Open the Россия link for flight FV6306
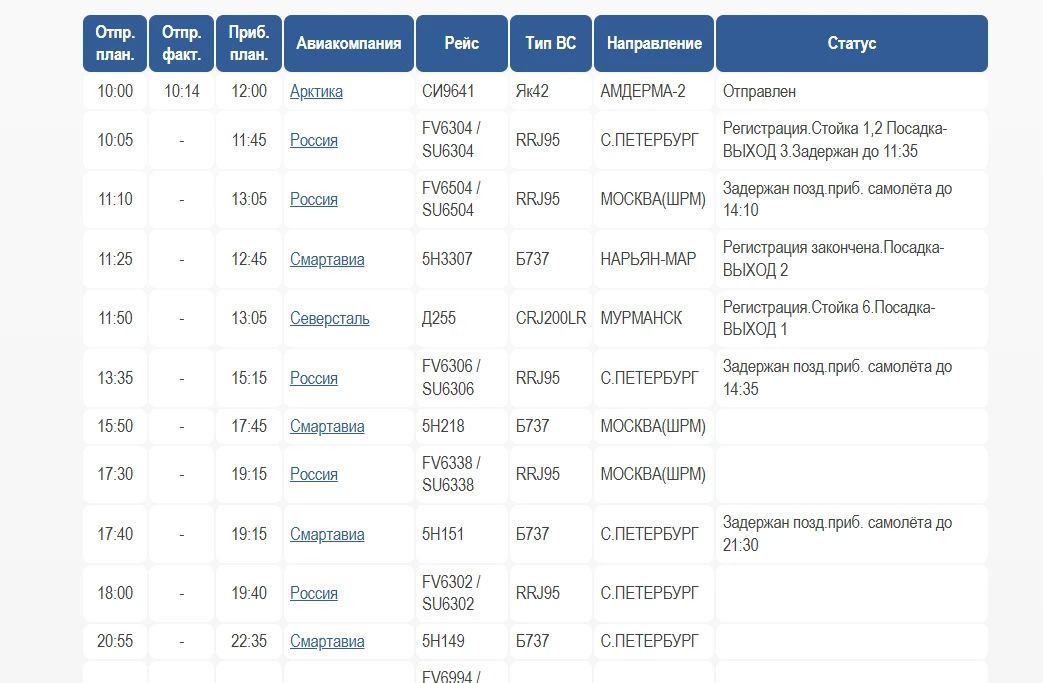The image size is (1043, 683). click(313, 378)
